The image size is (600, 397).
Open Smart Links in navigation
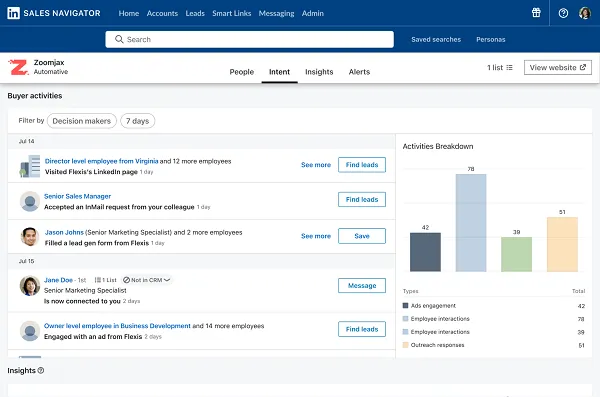[x=232, y=13]
